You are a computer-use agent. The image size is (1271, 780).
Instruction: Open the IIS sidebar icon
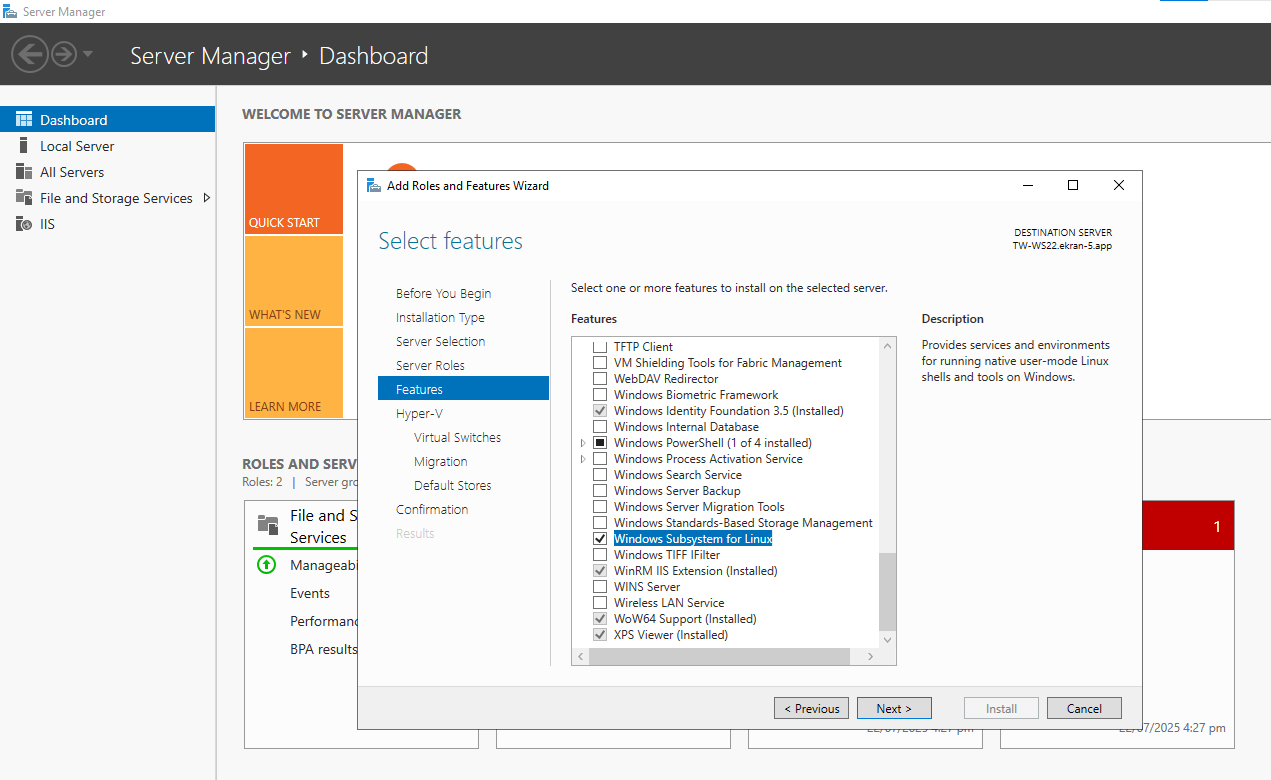point(24,224)
